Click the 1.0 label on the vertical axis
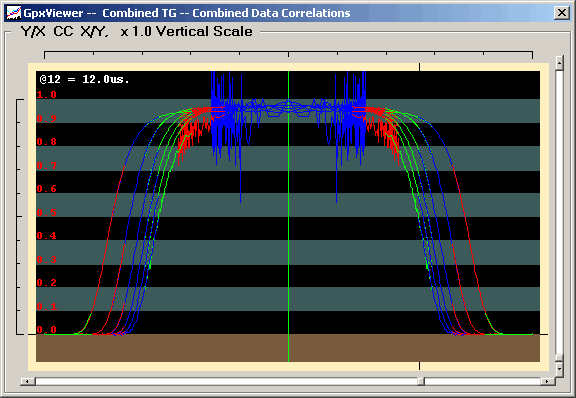Image resolution: width=576 pixels, height=398 pixels. coord(46,95)
